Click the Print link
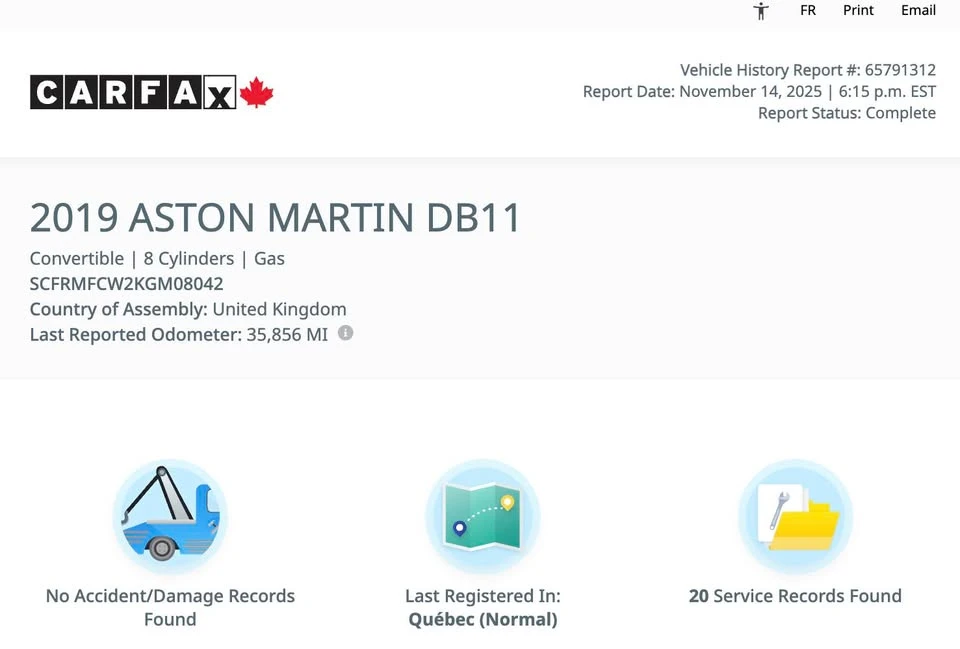The image size is (960, 649). coord(858,10)
